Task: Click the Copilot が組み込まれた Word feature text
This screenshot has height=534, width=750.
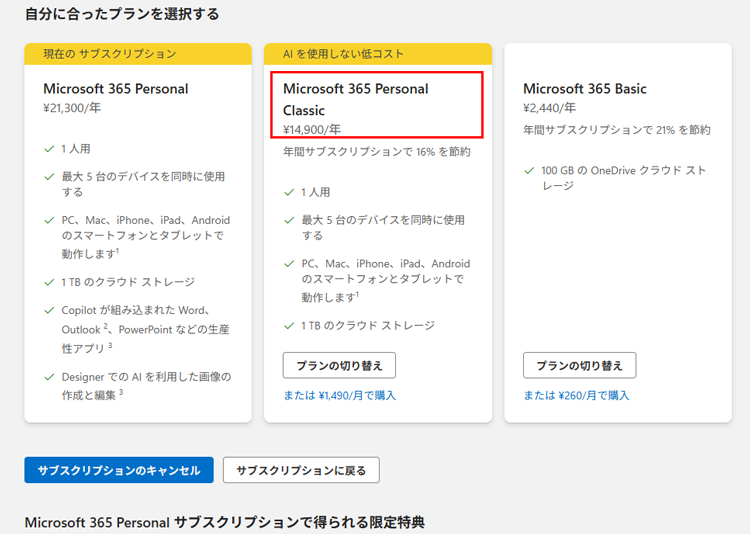Action: pos(145,329)
